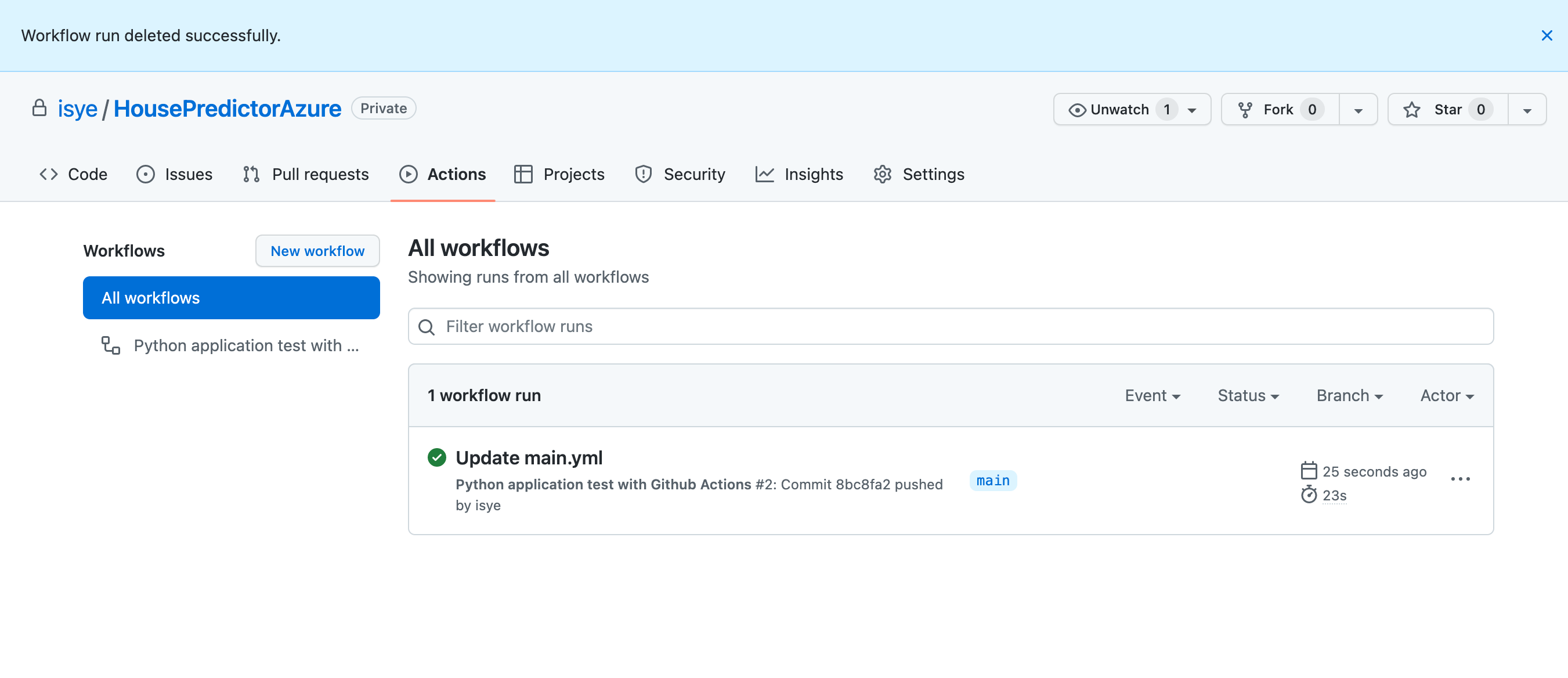Open the Event filter dropdown
Image resolution: width=1568 pixels, height=678 pixels.
click(1152, 395)
